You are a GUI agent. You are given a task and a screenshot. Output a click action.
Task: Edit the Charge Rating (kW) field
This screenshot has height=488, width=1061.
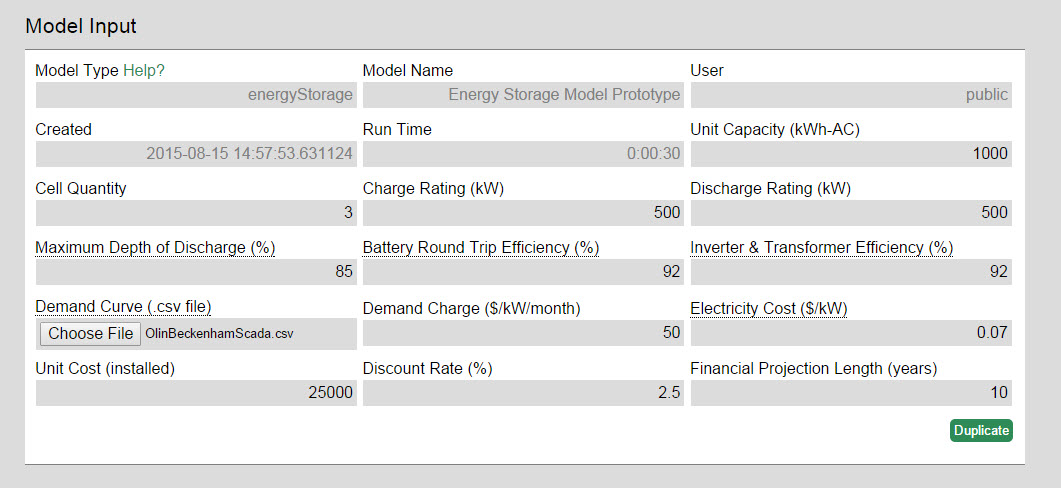coord(523,213)
